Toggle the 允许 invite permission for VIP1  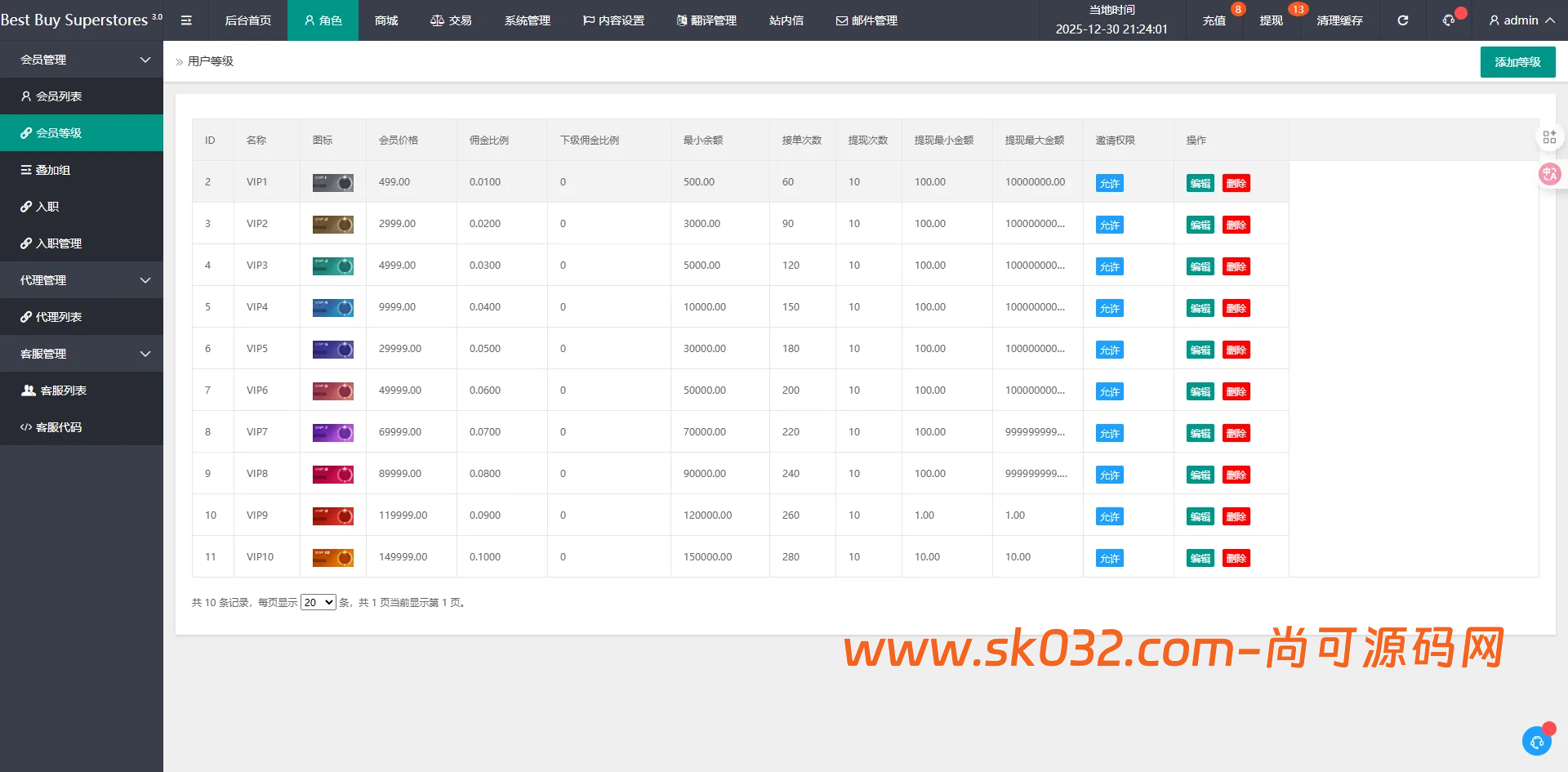click(1109, 183)
